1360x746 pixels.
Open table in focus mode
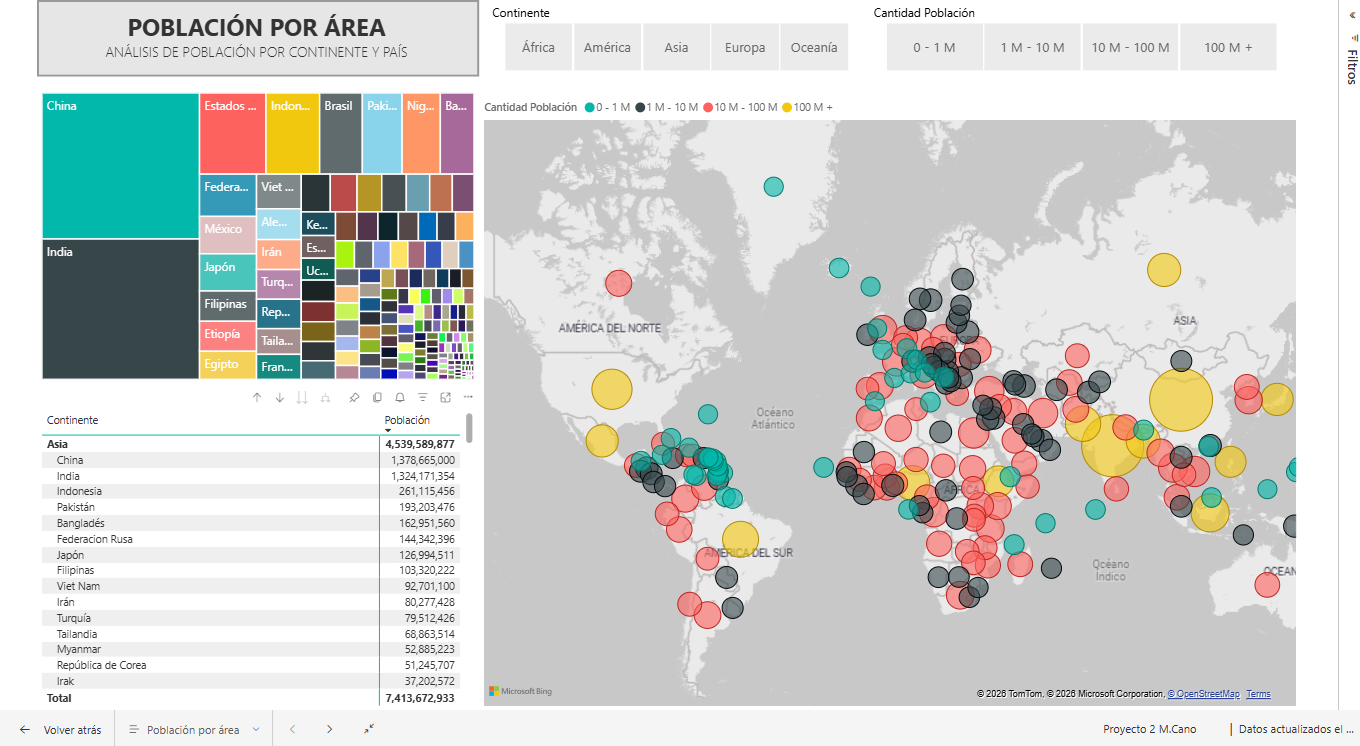coord(445,397)
